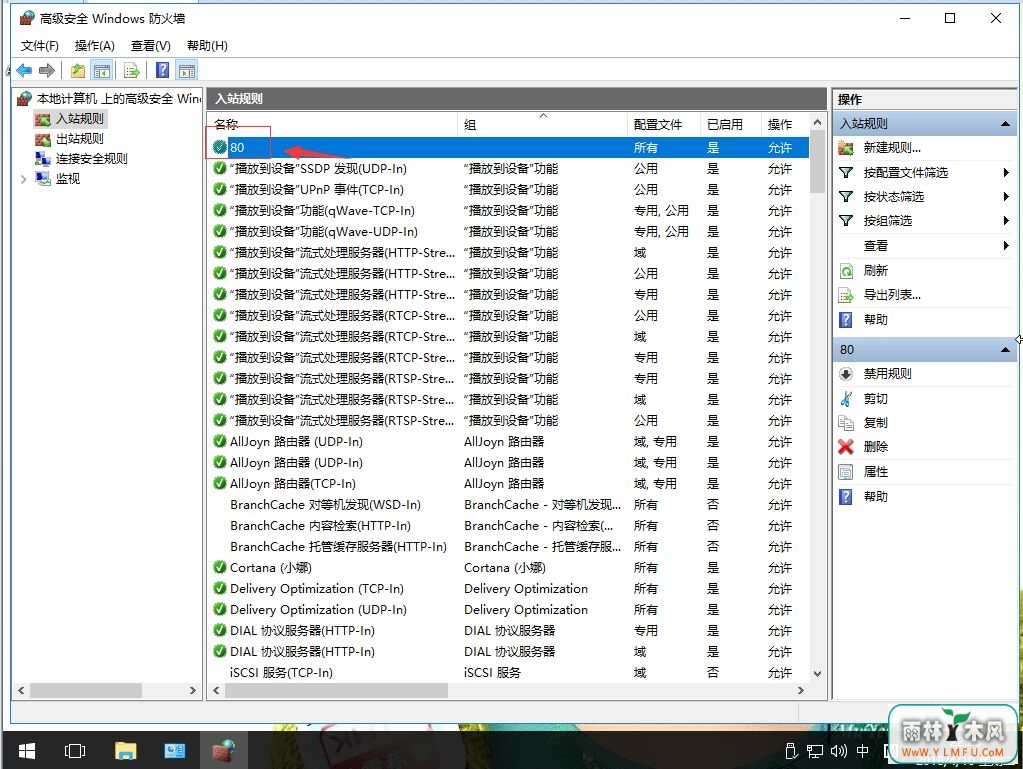Open the 文件(F) menu
1023x769 pixels.
(x=40, y=46)
